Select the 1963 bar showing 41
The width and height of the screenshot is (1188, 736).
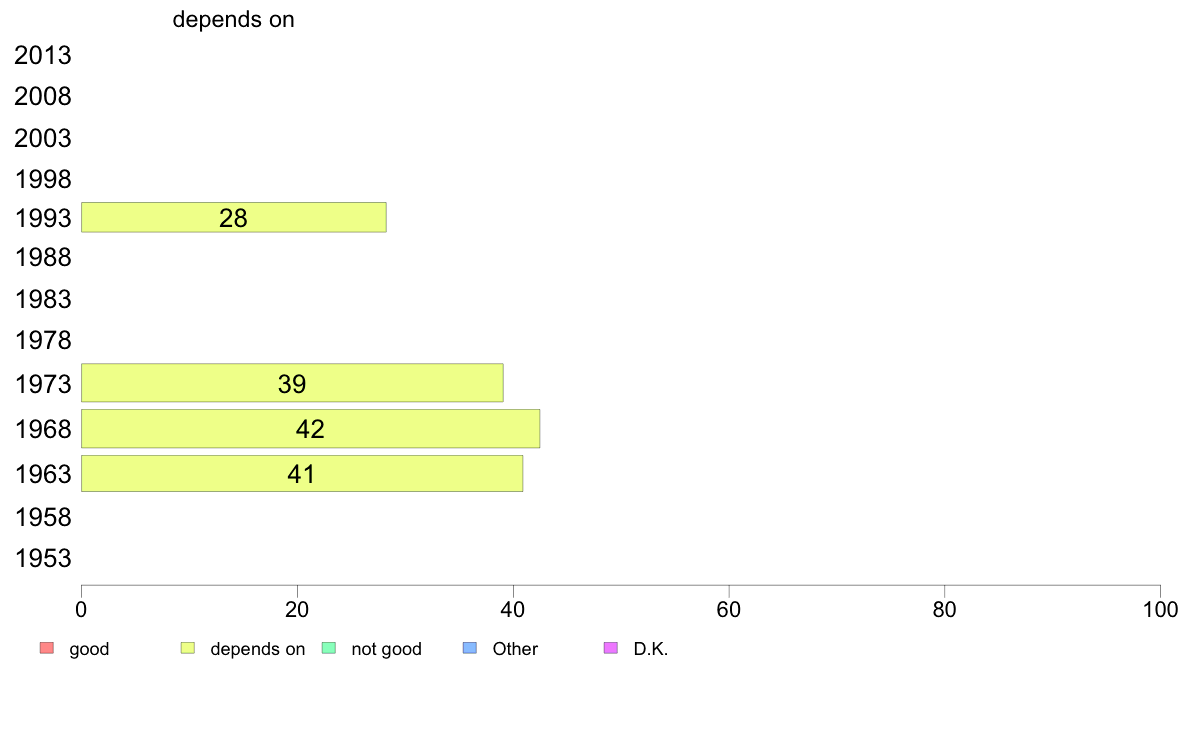[x=302, y=474]
